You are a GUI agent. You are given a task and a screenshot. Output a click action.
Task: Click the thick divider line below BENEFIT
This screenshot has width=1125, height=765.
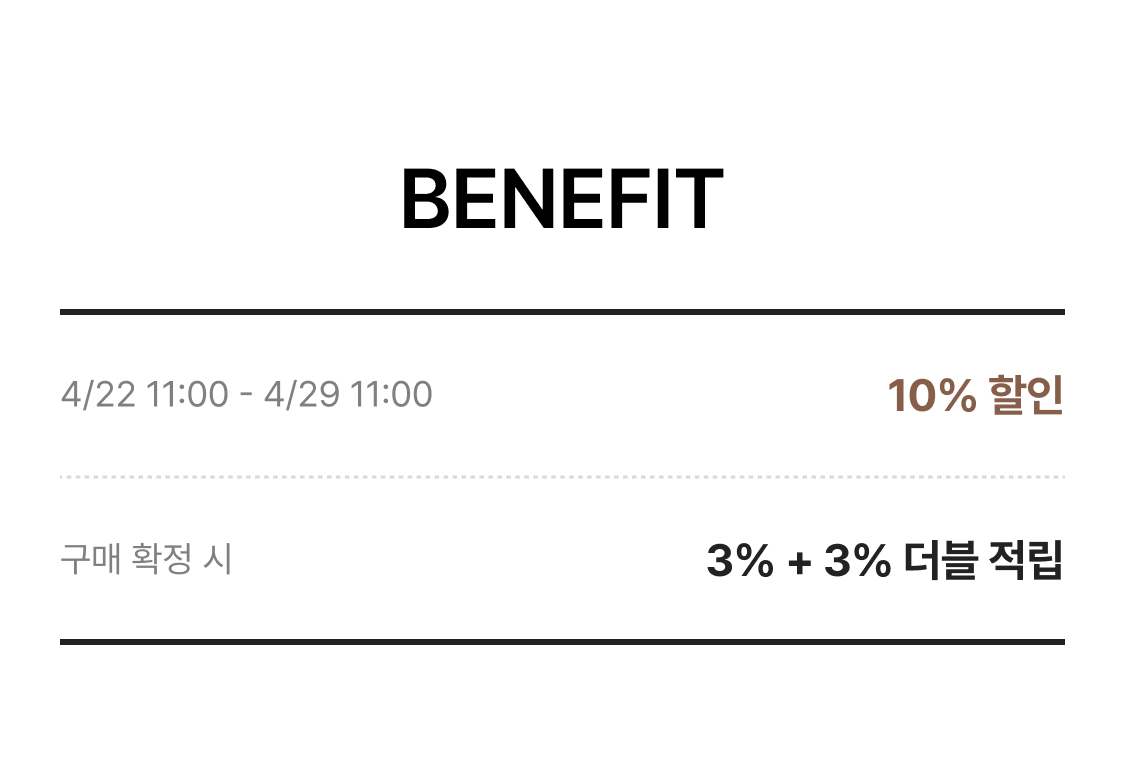tap(562, 312)
